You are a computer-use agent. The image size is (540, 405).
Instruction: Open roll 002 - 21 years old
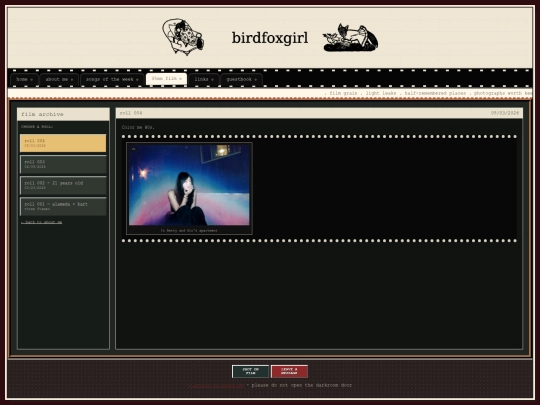coord(63,185)
